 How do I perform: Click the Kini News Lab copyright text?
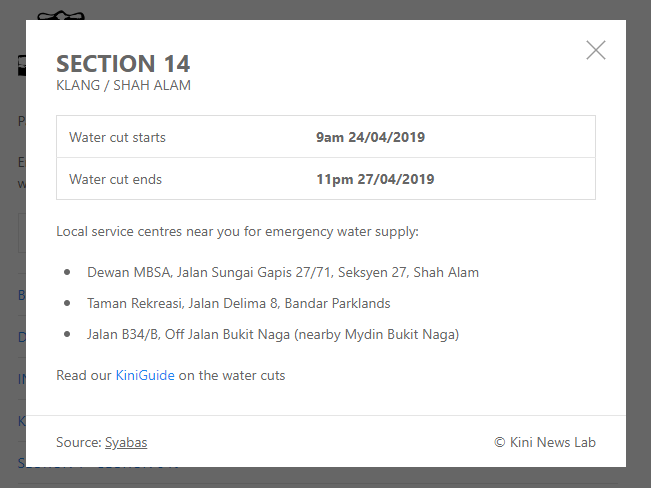pyautogui.click(x=545, y=442)
